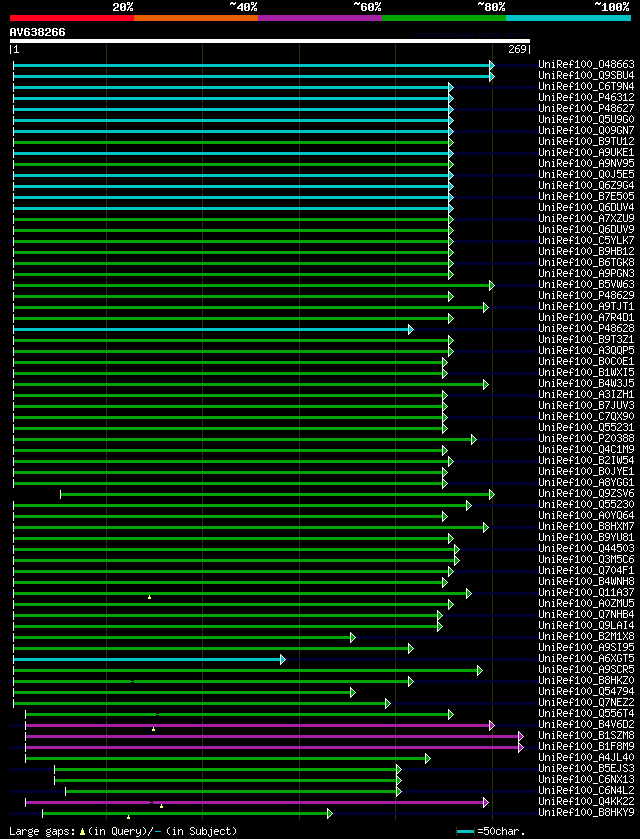Click the UniRef100_B4W3J5 label
Image resolution: width=640 pixels, height=839 pixels.
[586, 383]
